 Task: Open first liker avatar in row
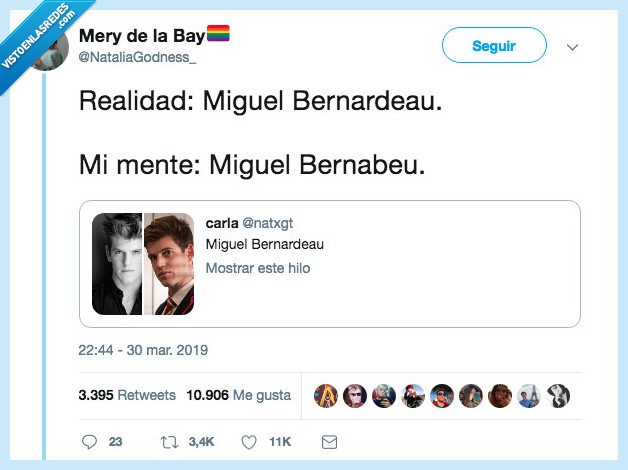[325, 395]
